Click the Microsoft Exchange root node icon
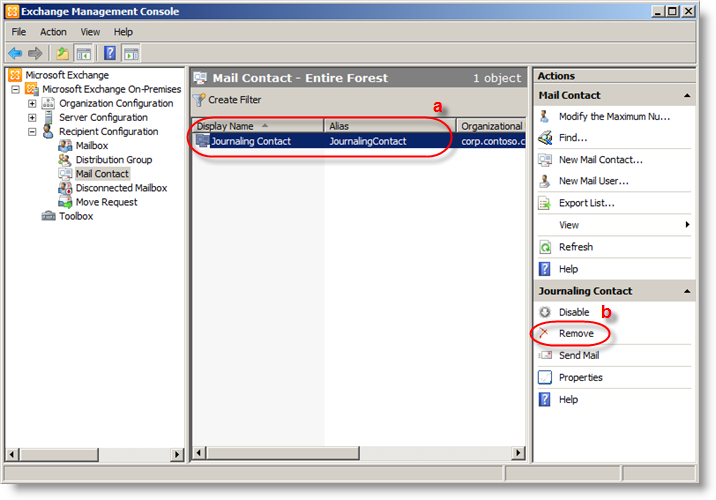This screenshot has height=500, width=716. point(15,74)
